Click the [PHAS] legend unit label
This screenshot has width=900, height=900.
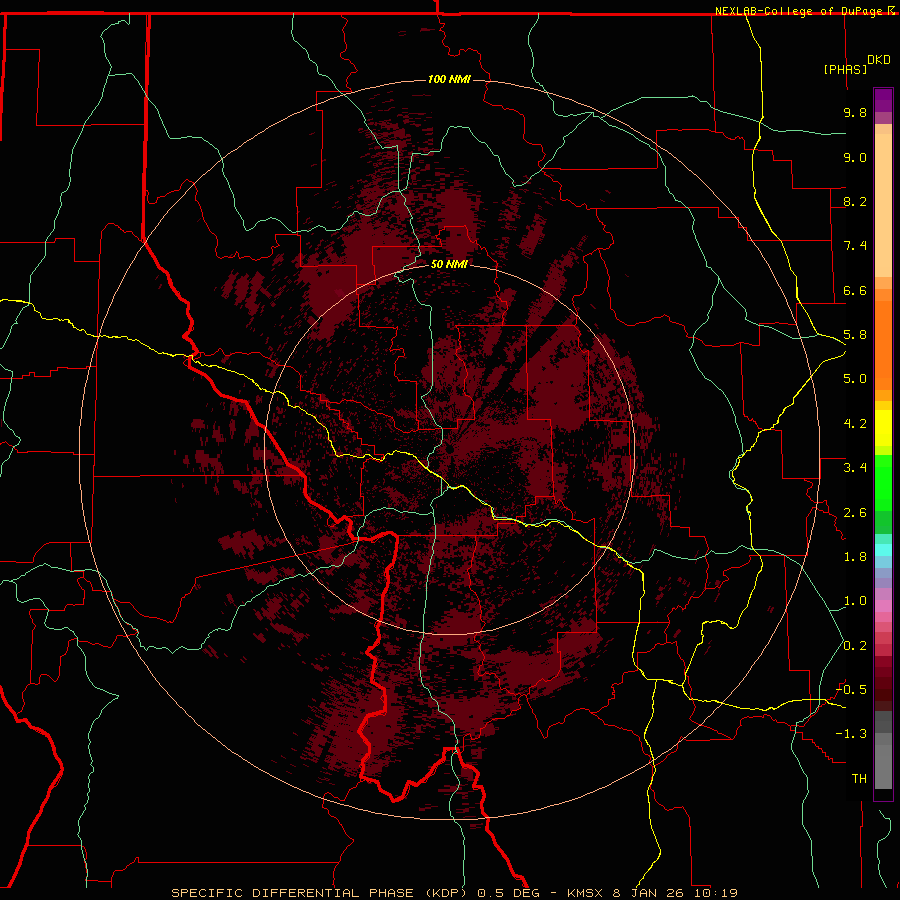pos(845,69)
